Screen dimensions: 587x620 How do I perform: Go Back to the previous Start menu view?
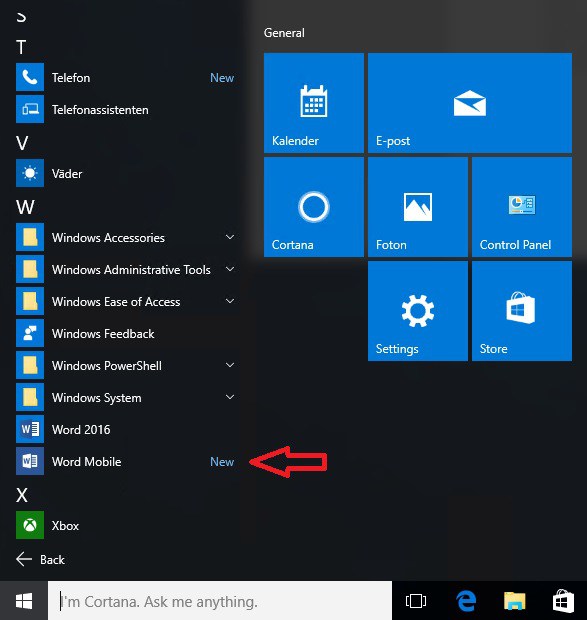pyautogui.click(x=40, y=559)
